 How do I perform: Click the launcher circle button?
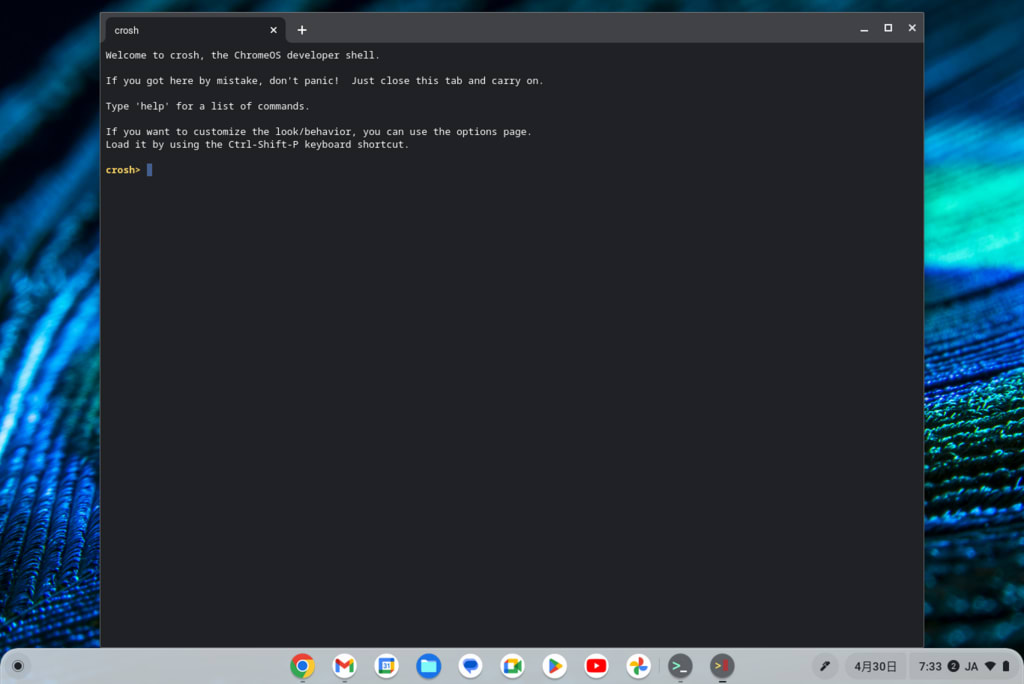tap(18, 666)
